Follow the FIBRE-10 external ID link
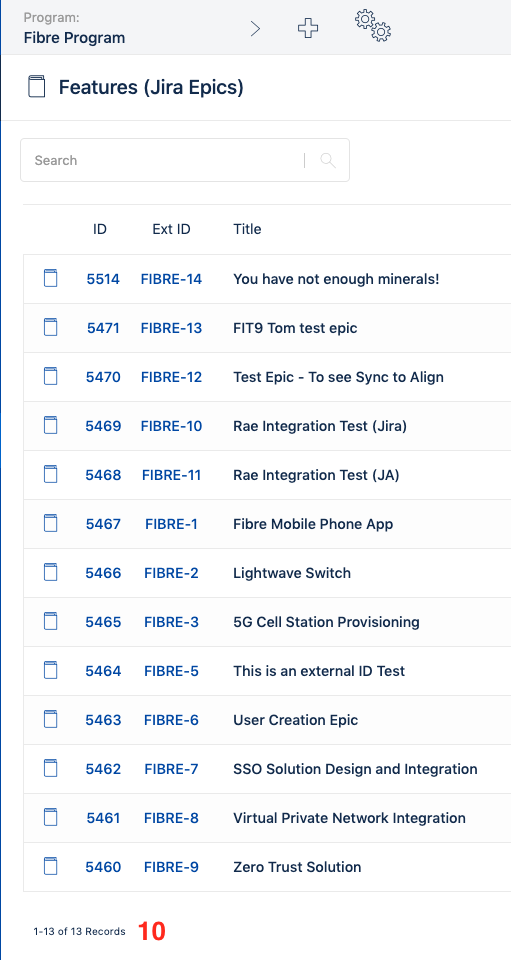Image resolution: width=511 pixels, height=960 pixels. pos(171,426)
